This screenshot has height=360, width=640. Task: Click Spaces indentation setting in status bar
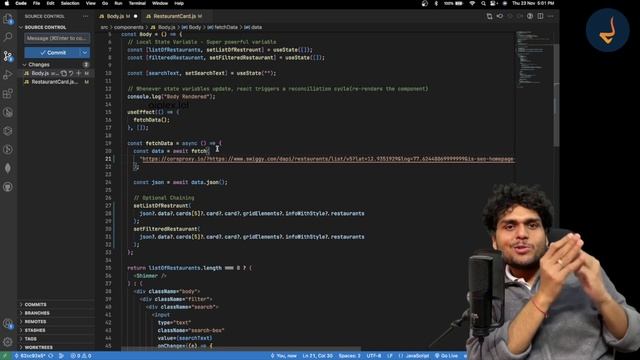349,356
